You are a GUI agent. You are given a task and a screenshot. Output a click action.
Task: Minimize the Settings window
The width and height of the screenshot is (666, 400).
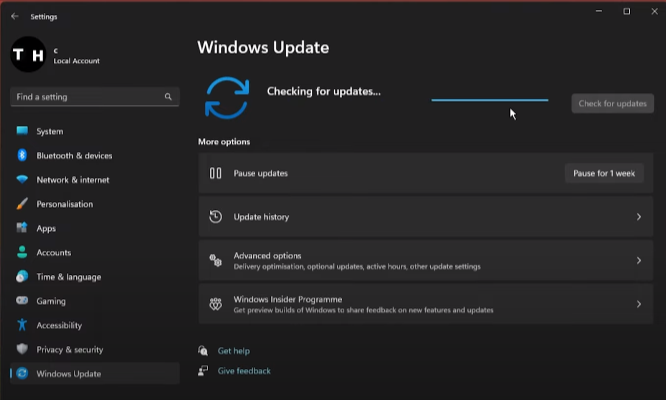(x=599, y=11)
